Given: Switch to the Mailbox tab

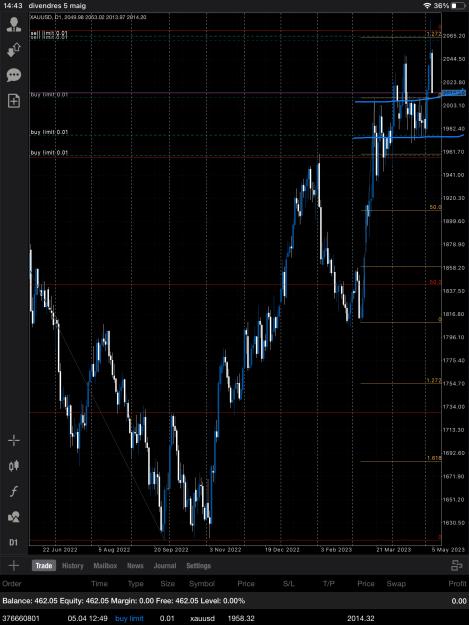Looking at the screenshot, I should 105,566.
